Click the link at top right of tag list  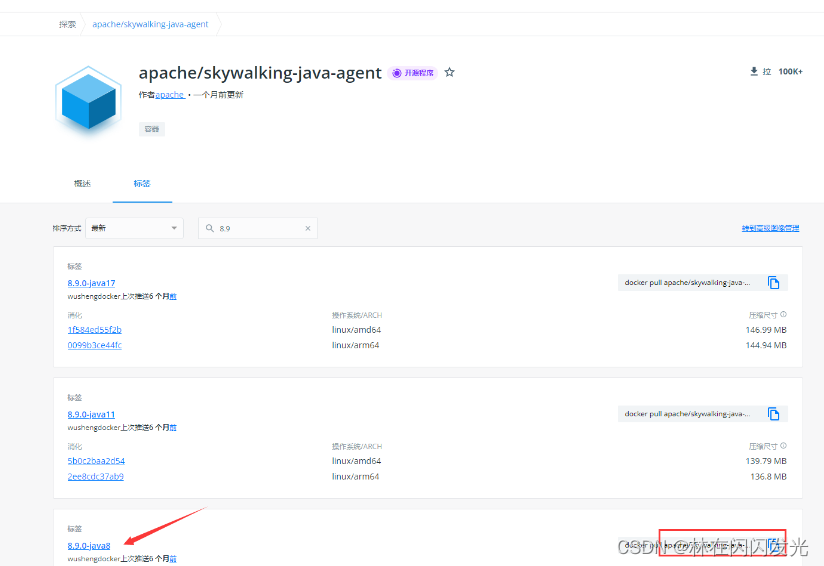coord(770,228)
